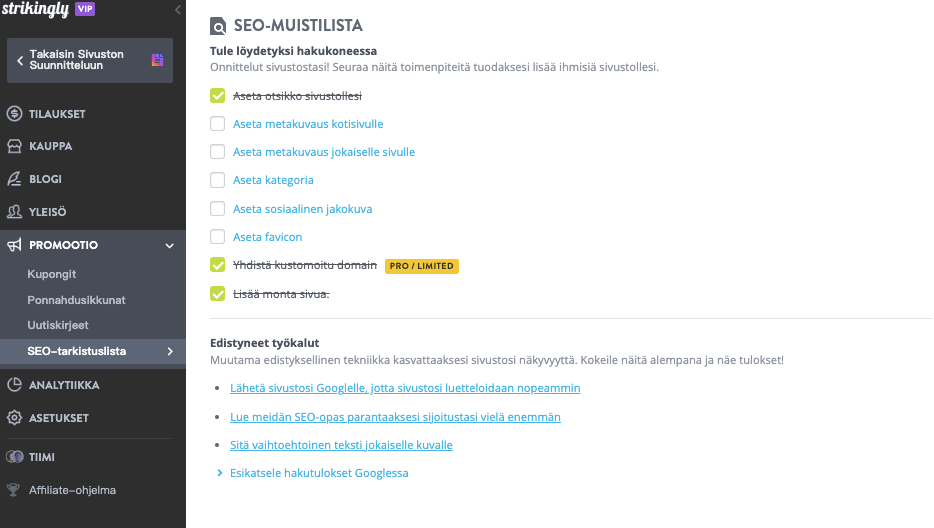Open Aseta kategoria link
Screen dimensions: 934x528
tap(273, 180)
